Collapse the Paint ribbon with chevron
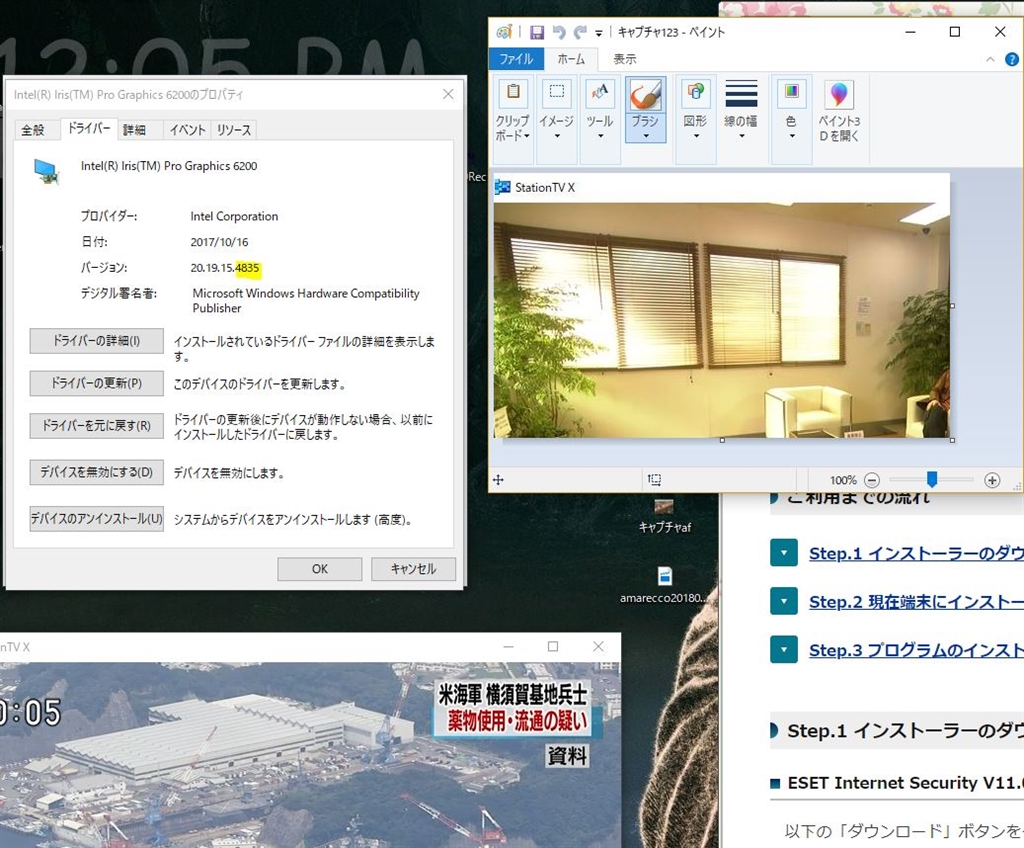1024x848 pixels. coord(990,59)
